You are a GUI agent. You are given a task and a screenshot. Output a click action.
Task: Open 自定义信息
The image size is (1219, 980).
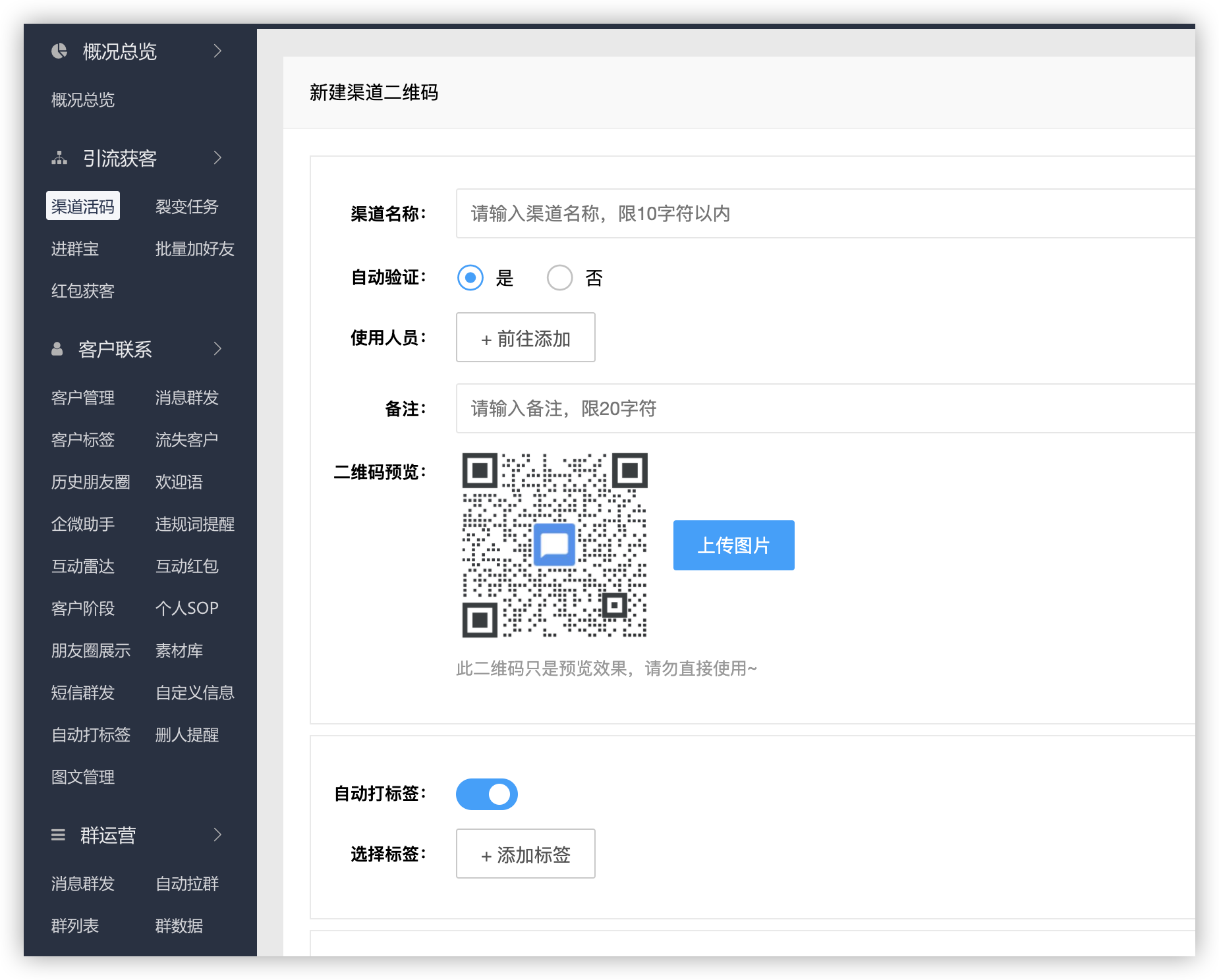(x=195, y=693)
